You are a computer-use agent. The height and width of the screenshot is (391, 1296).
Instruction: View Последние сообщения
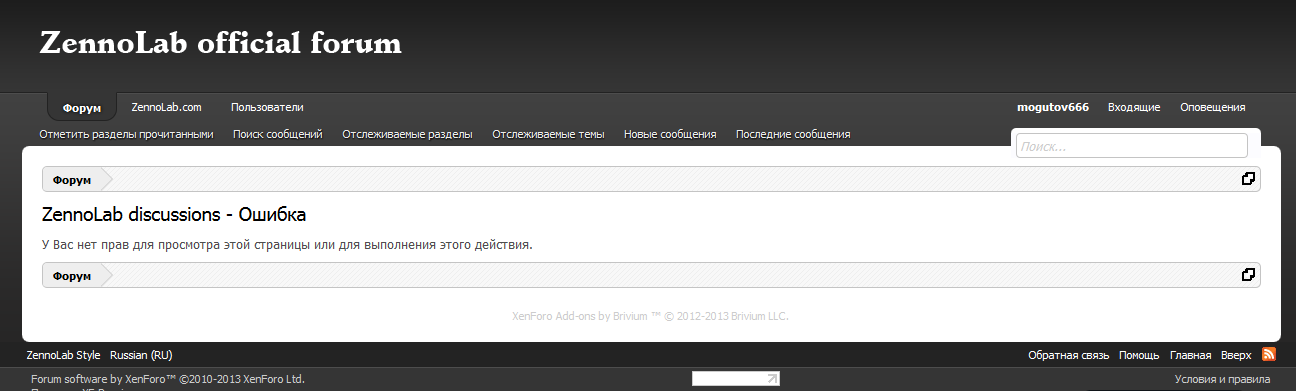793,134
